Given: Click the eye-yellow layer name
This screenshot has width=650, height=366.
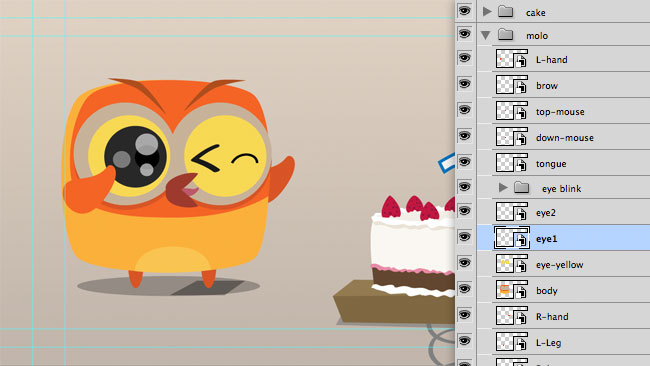Looking at the screenshot, I should [x=559, y=265].
